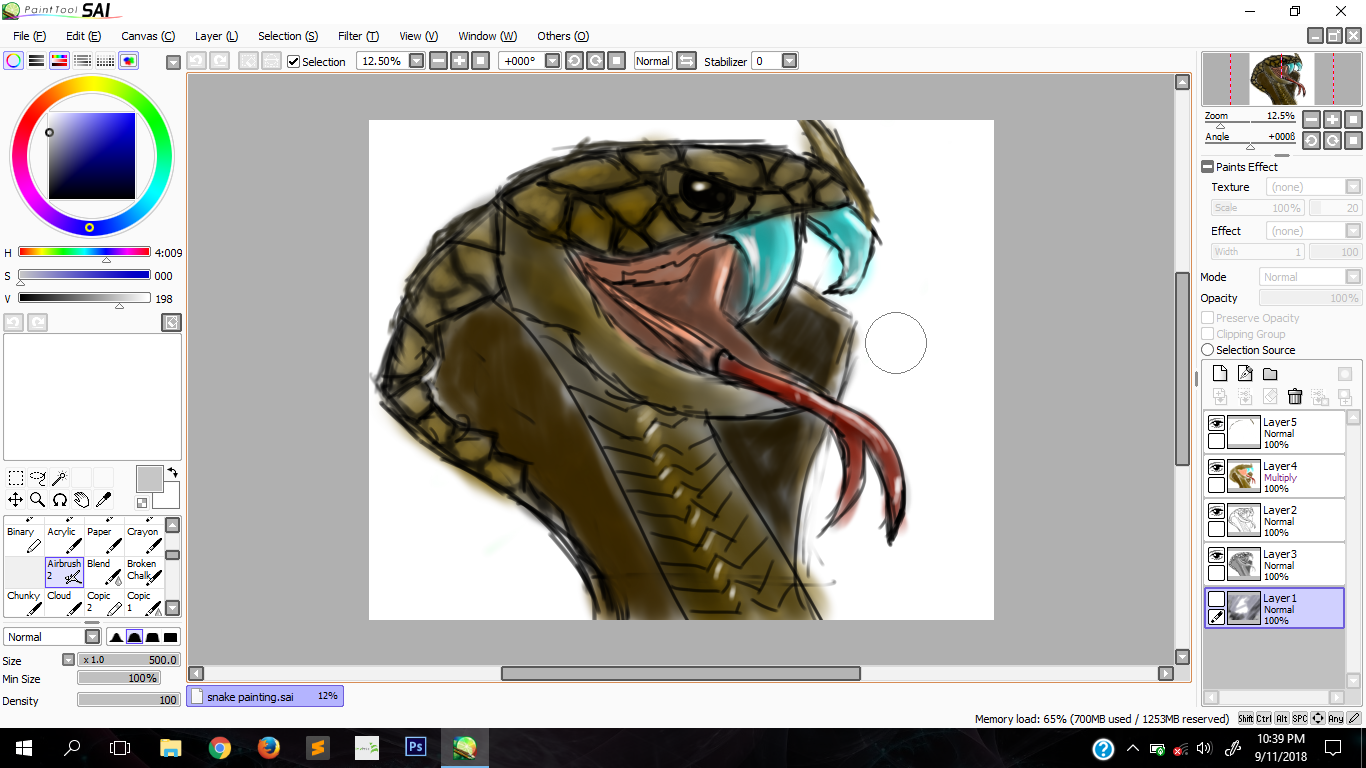Screen dimensions: 1366x768
Task: Open the Filter menu
Action: (x=358, y=36)
